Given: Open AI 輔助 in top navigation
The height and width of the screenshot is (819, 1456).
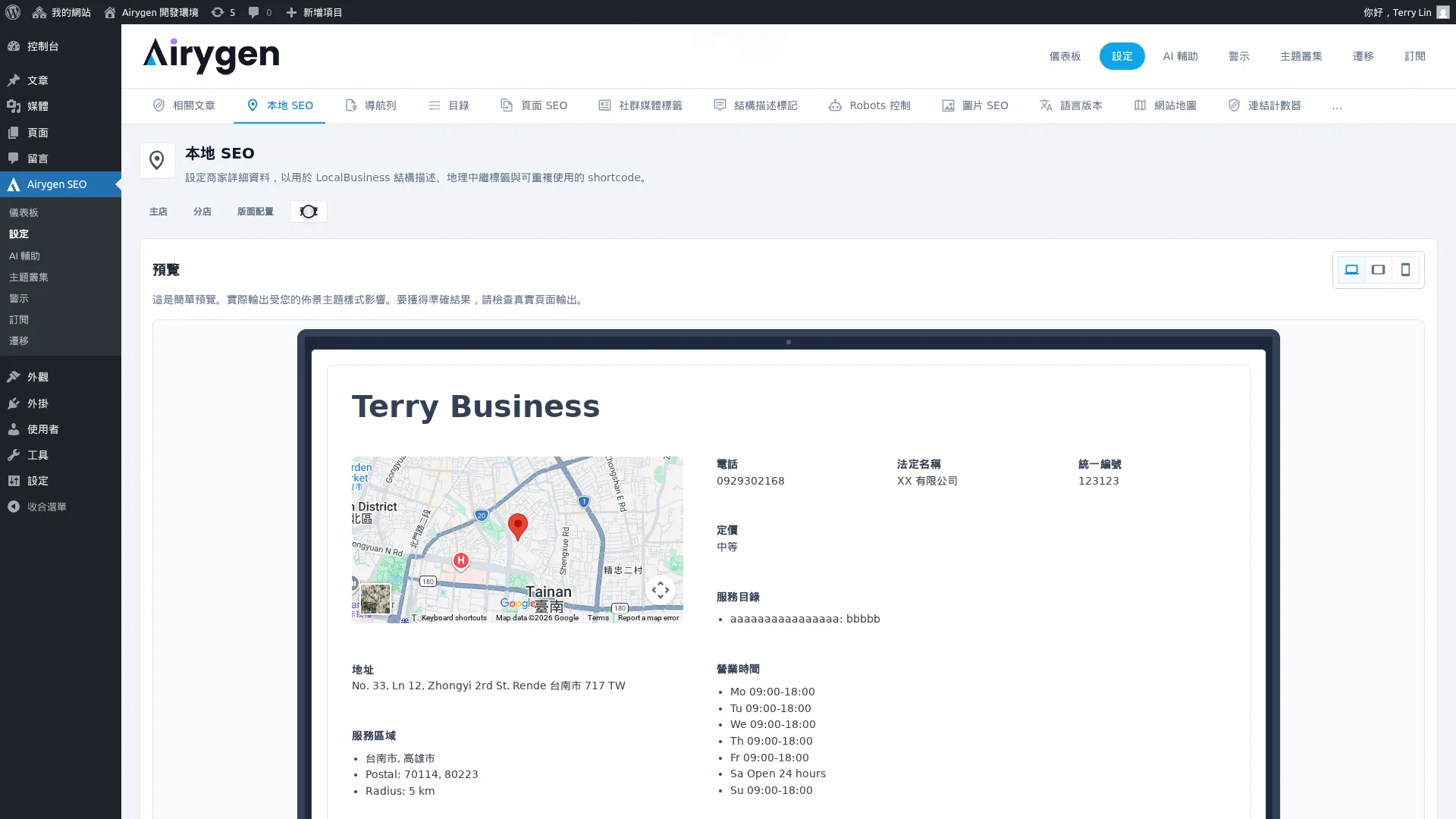Looking at the screenshot, I should pyautogui.click(x=1181, y=56).
